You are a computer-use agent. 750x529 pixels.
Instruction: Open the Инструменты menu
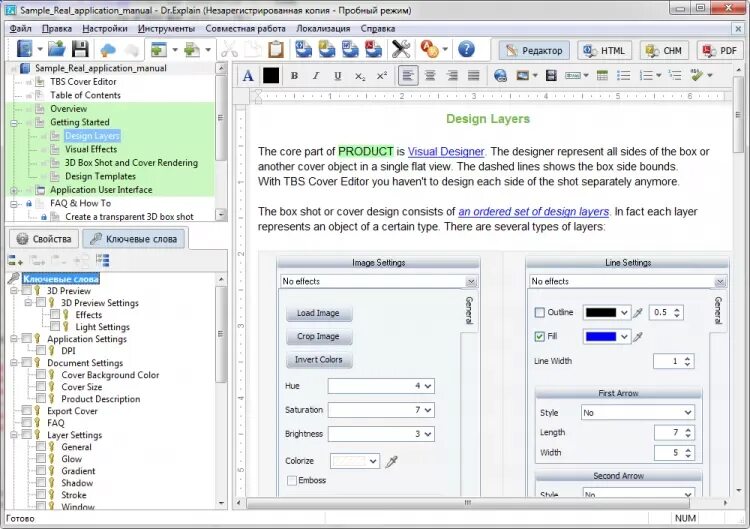166,29
